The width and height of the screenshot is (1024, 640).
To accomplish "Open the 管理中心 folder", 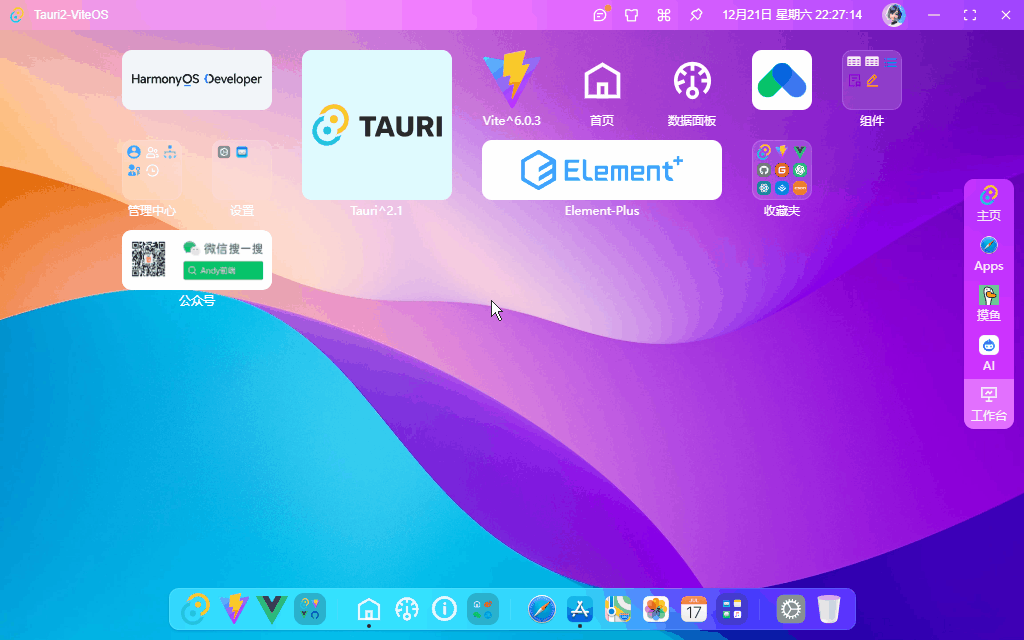I will tap(152, 170).
